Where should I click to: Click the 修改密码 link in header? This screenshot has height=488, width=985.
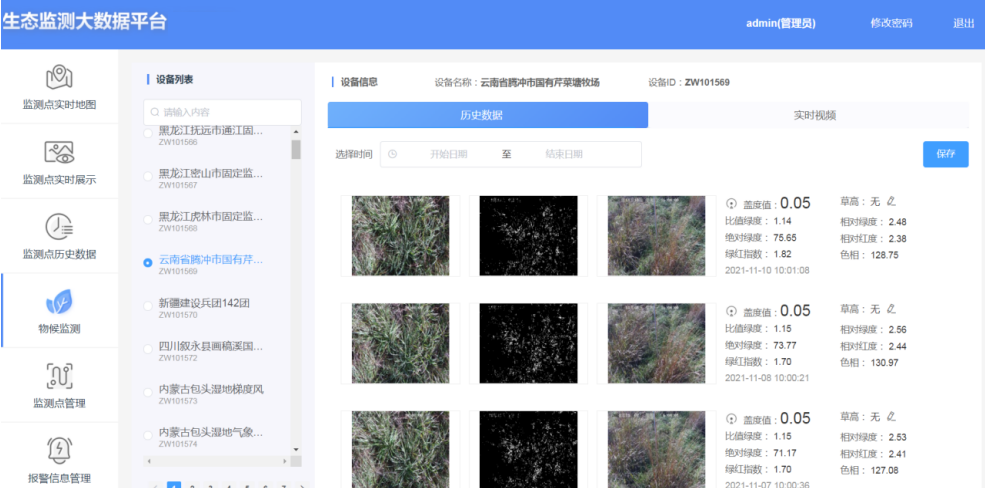pyautogui.click(x=891, y=23)
